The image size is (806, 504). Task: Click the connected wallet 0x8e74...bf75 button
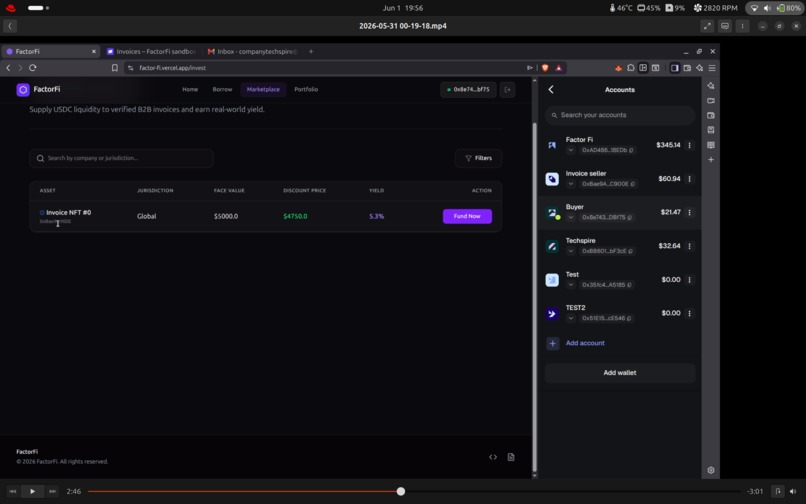point(468,90)
